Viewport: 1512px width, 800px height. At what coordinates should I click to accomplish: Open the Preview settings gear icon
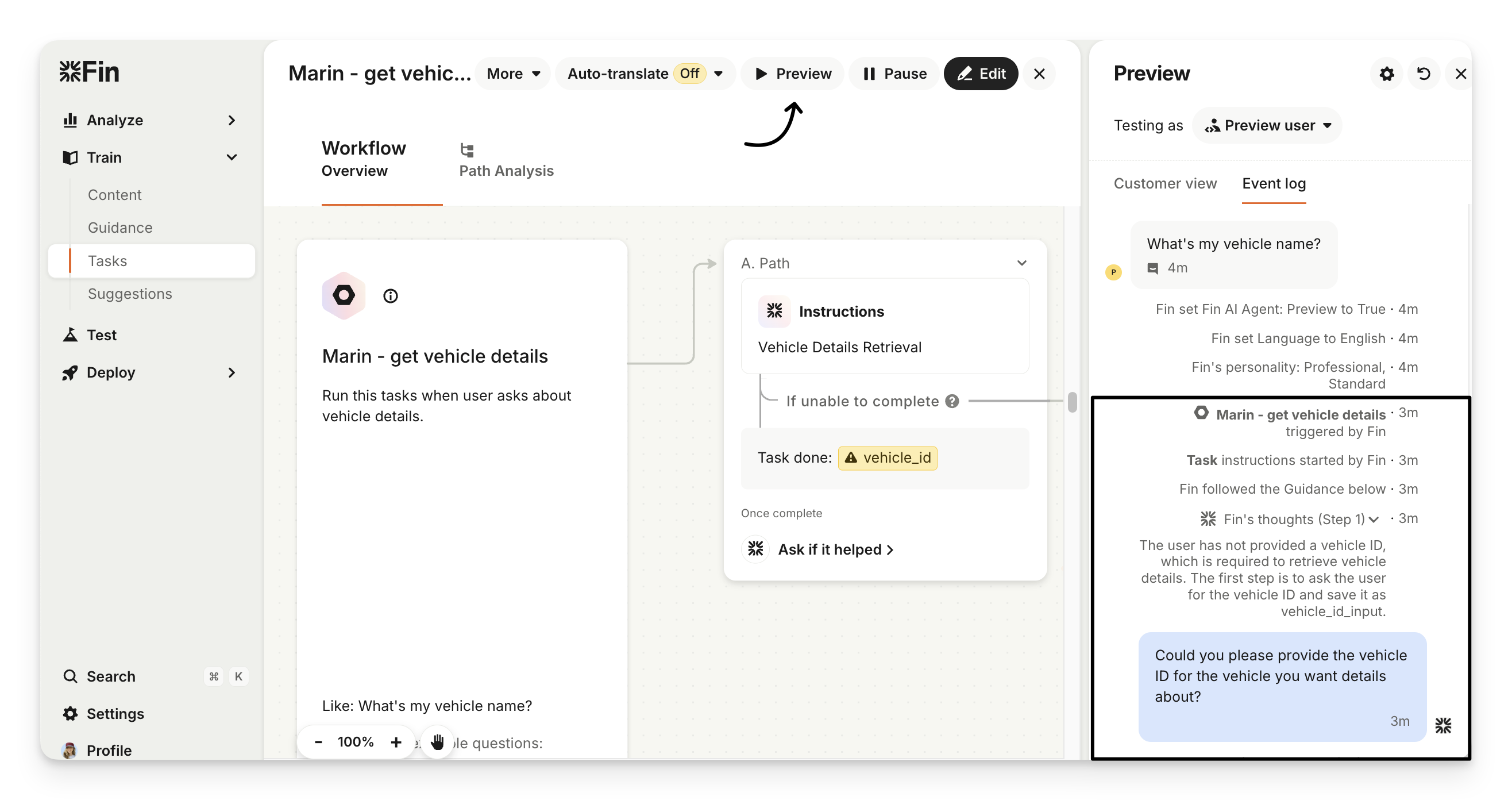coord(1386,74)
